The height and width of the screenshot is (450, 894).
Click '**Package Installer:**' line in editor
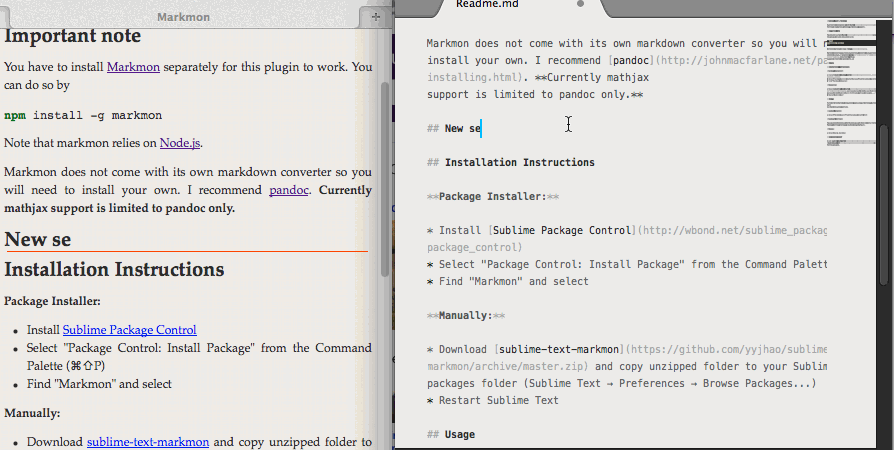pyautogui.click(x=493, y=196)
